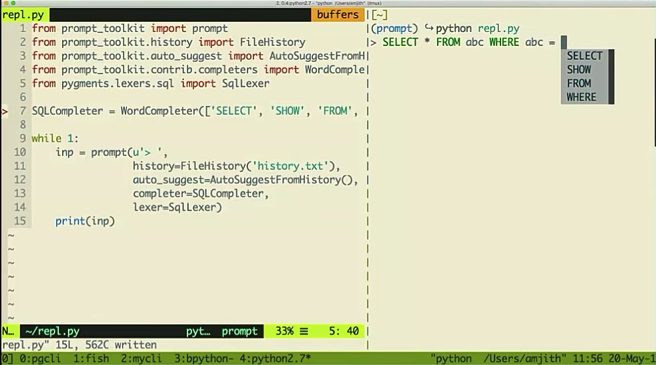Click the ~/repl.py path in the statusline

click(x=52, y=332)
